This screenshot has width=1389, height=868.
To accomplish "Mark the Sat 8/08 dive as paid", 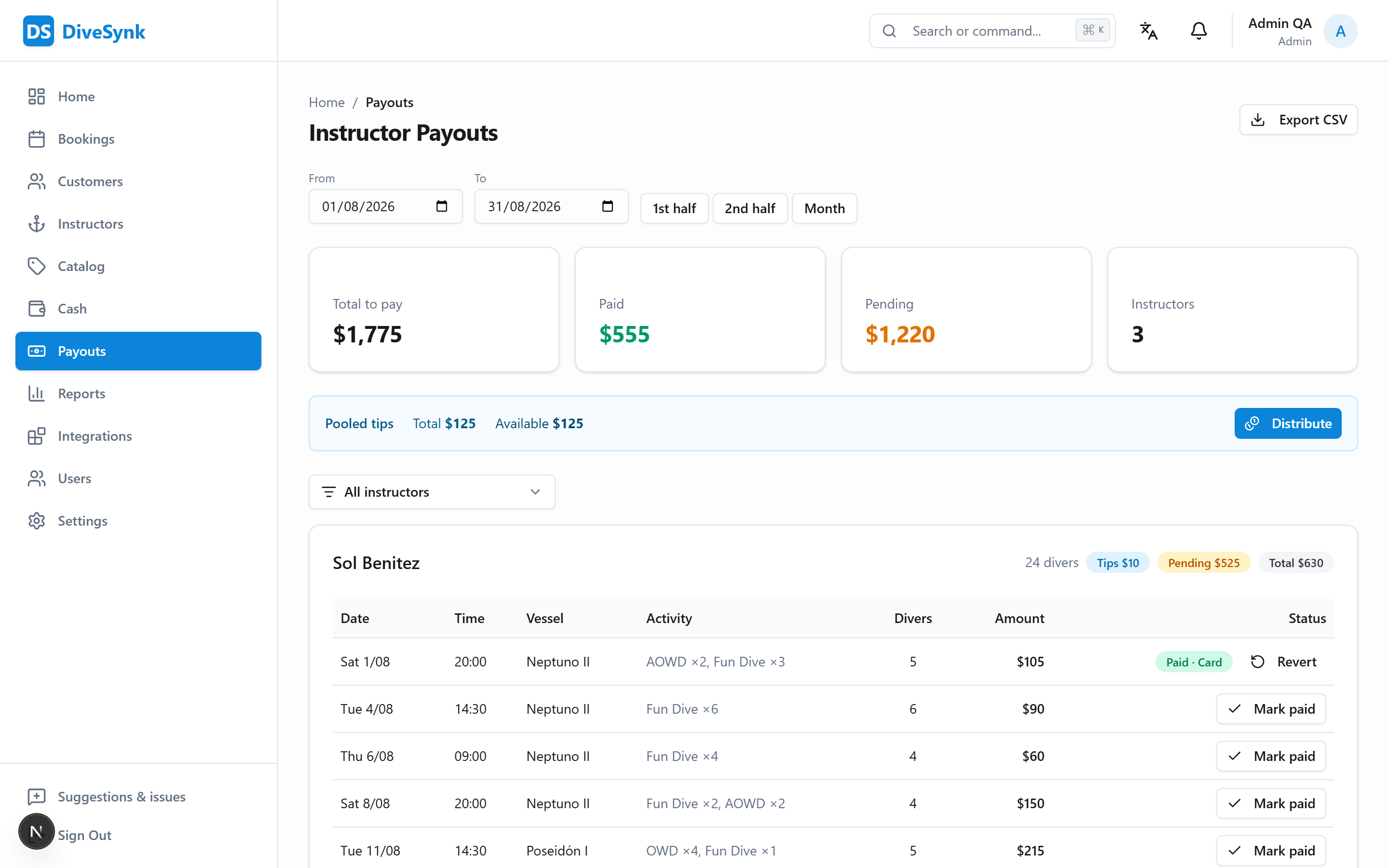I will pos(1271,803).
